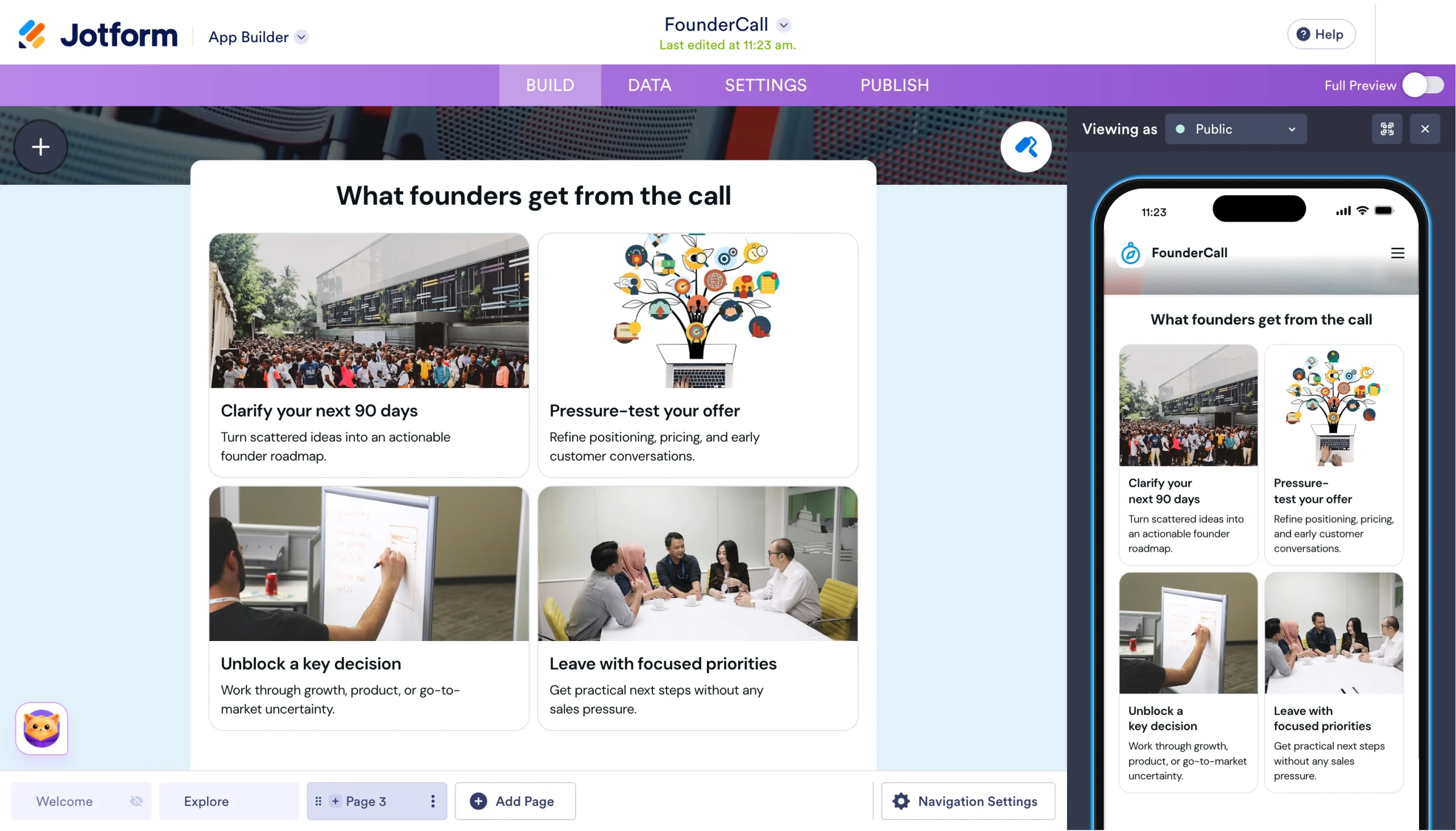Click the idea tree illustration in Pressure-test card
1456x831 pixels.
tap(697, 311)
